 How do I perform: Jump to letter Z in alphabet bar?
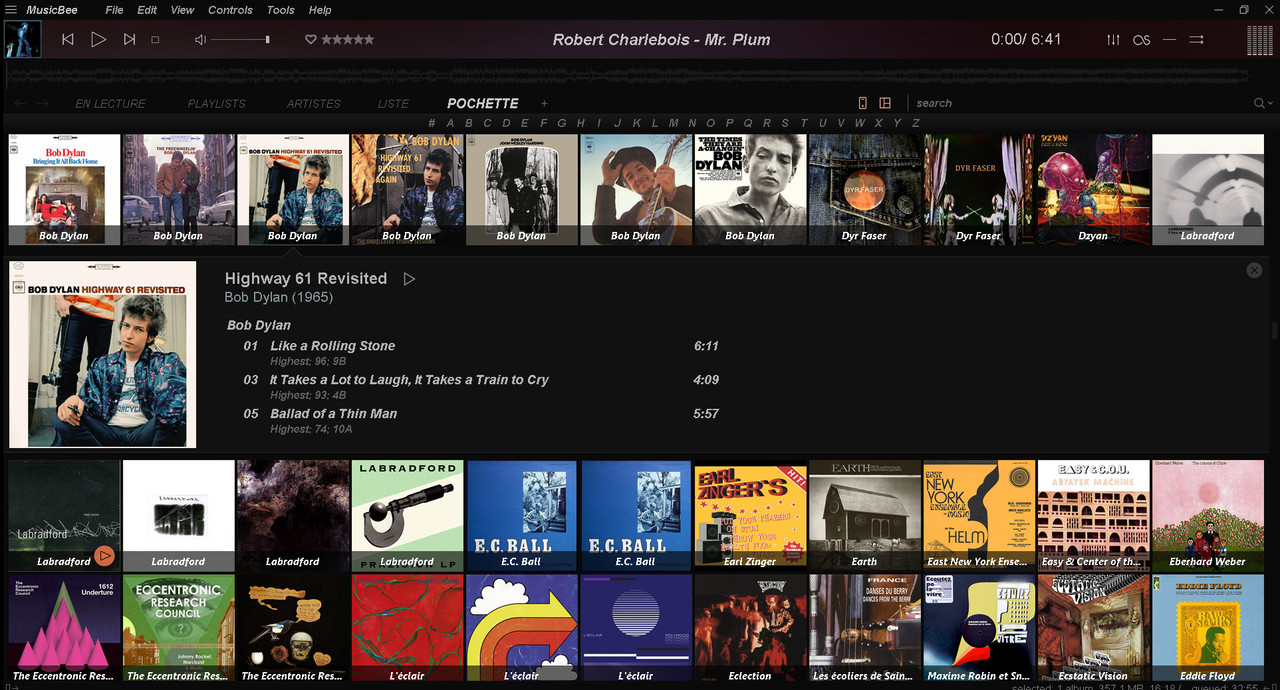[915, 123]
